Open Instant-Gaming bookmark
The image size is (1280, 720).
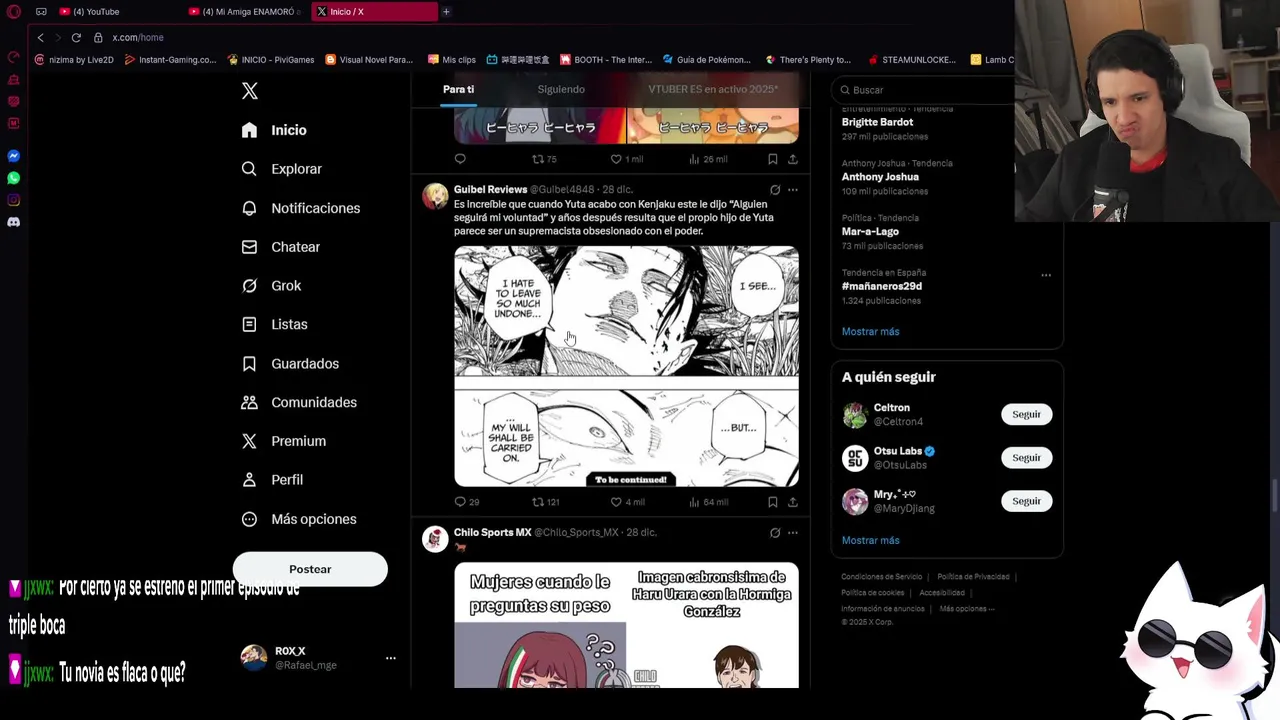tap(170, 60)
